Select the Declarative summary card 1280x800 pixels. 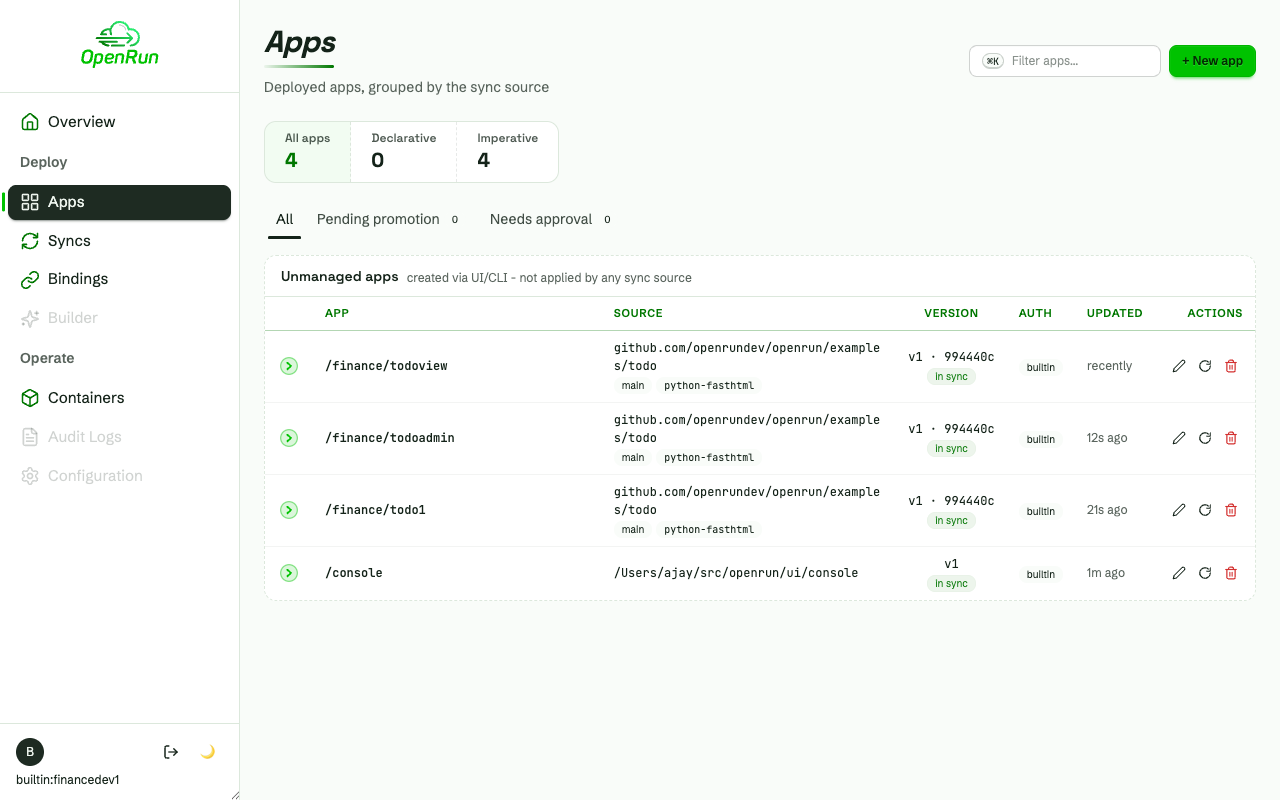(x=404, y=152)
